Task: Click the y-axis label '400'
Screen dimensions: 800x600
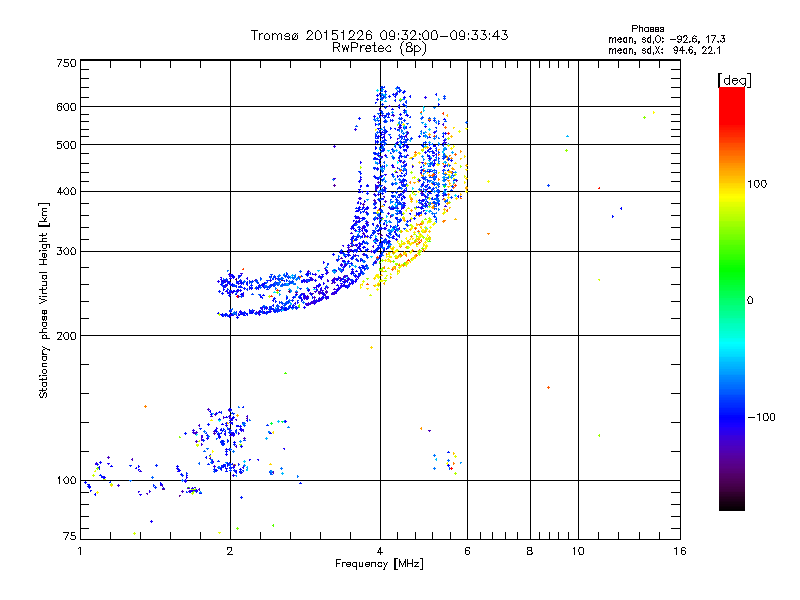Action: [66, 192]
